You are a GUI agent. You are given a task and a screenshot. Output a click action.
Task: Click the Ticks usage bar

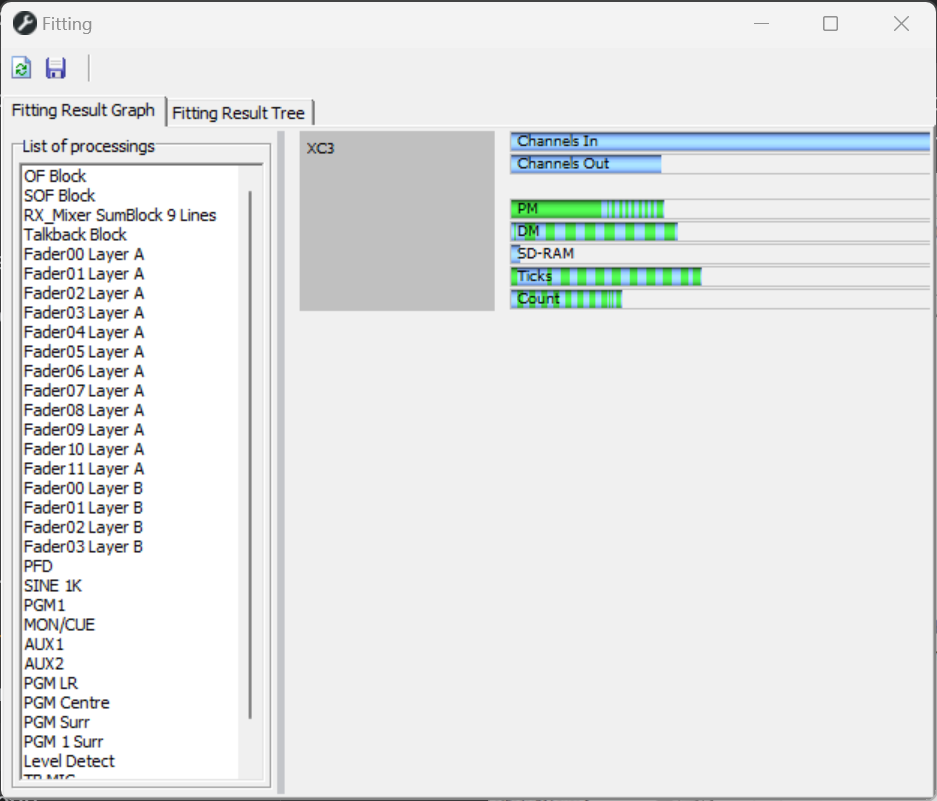coord(606,276)
